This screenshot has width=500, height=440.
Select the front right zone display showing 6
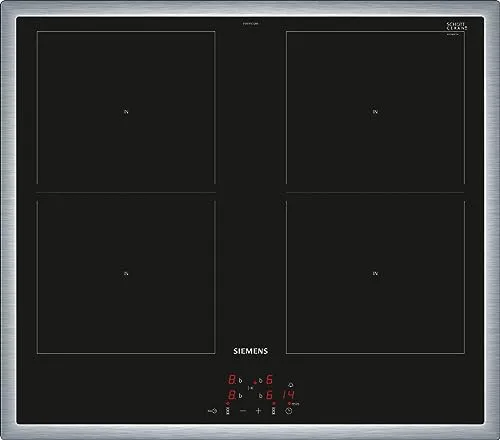coord(269,395)
